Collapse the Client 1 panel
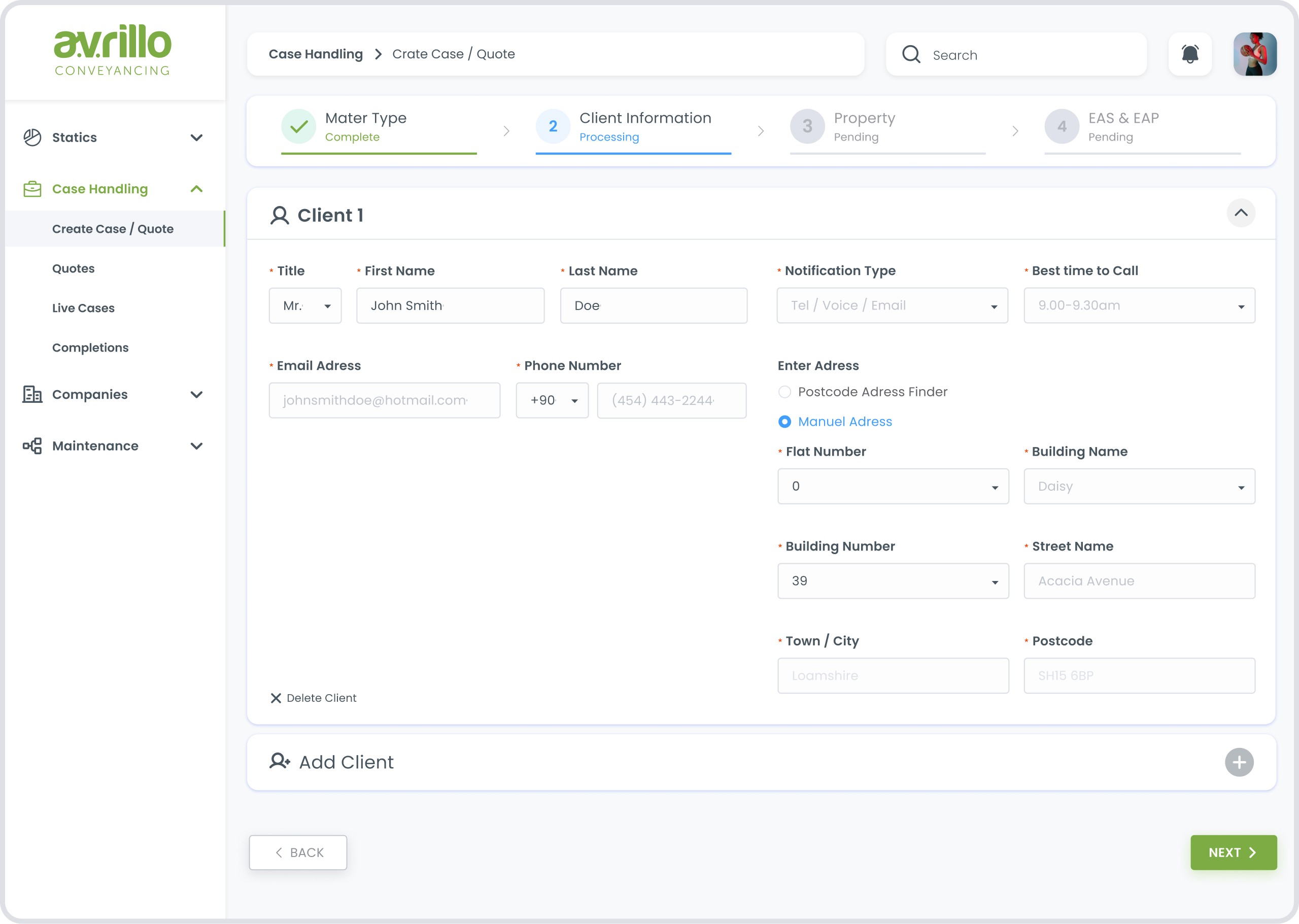1299x924 pixels. point(1241,213)
